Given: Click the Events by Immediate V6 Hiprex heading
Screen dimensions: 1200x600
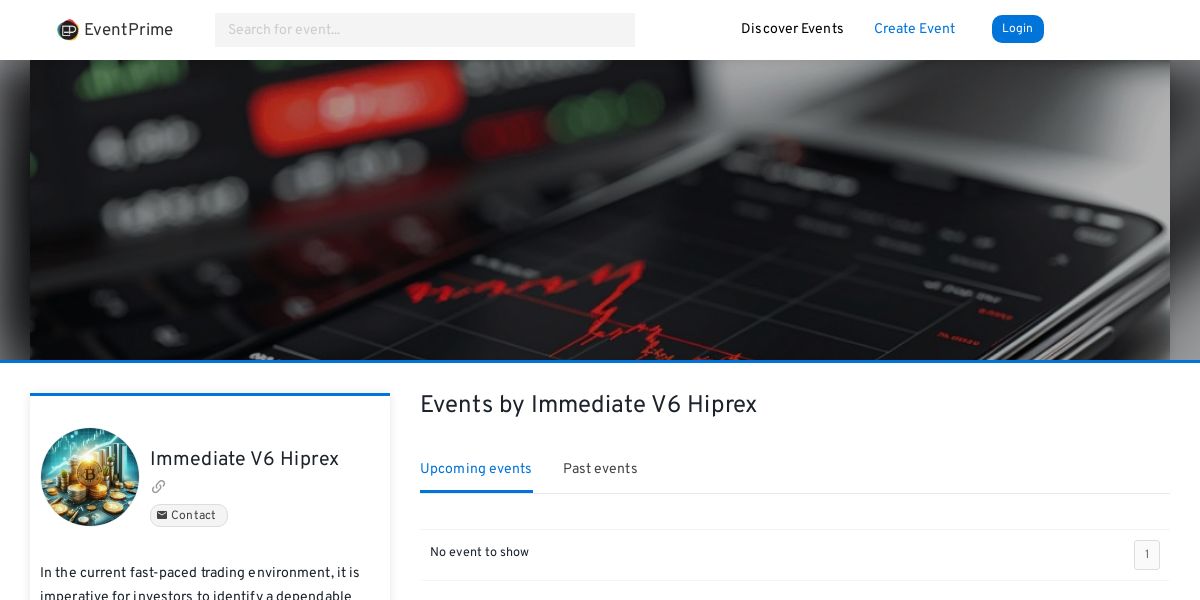Looking at the screenshot, I should [x=588, y=405].
